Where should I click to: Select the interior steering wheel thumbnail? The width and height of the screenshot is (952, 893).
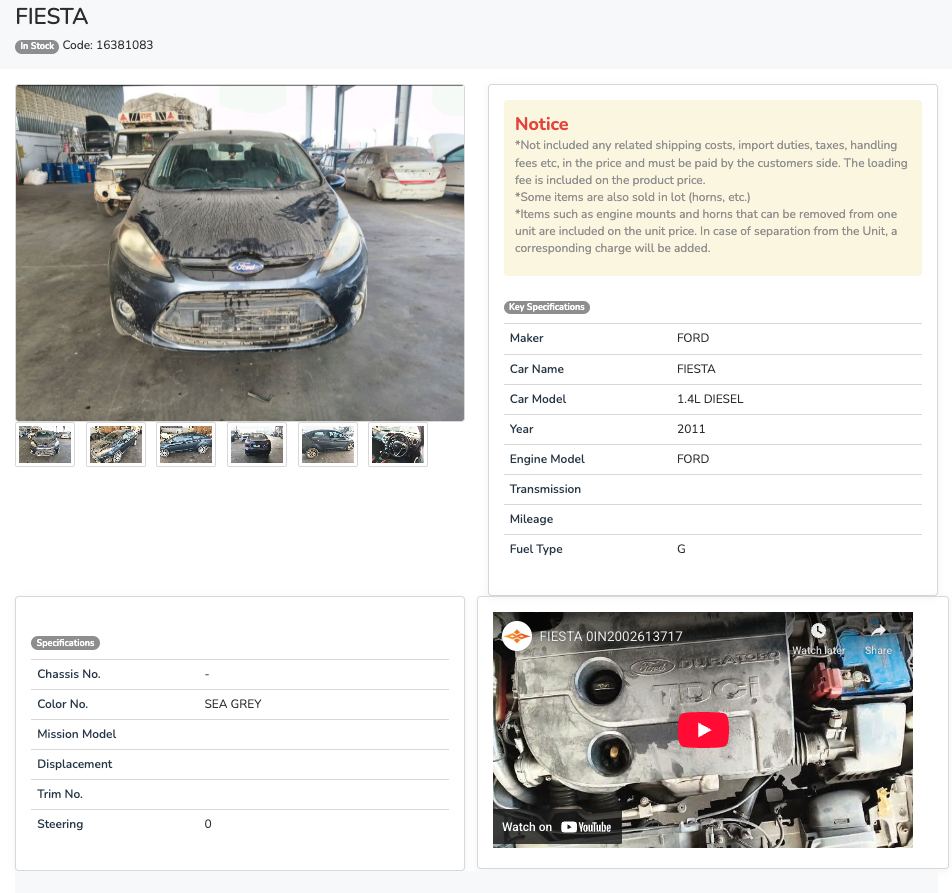398,444
